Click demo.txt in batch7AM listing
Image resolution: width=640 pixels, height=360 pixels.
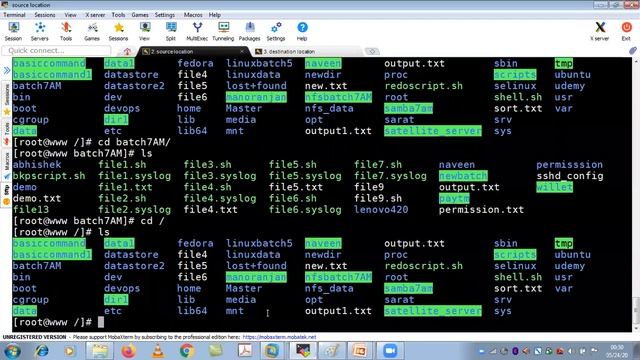(x=37, y=198)
